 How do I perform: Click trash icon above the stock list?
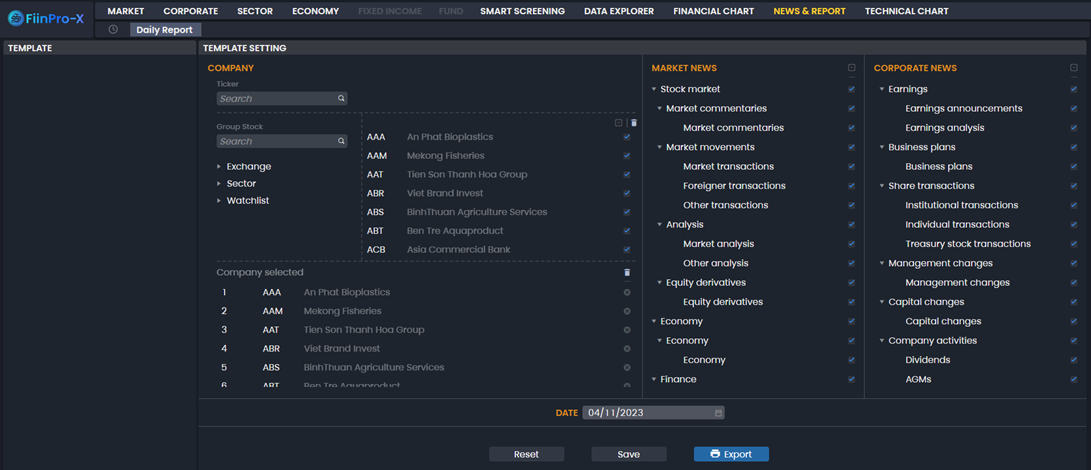(633, 123)
